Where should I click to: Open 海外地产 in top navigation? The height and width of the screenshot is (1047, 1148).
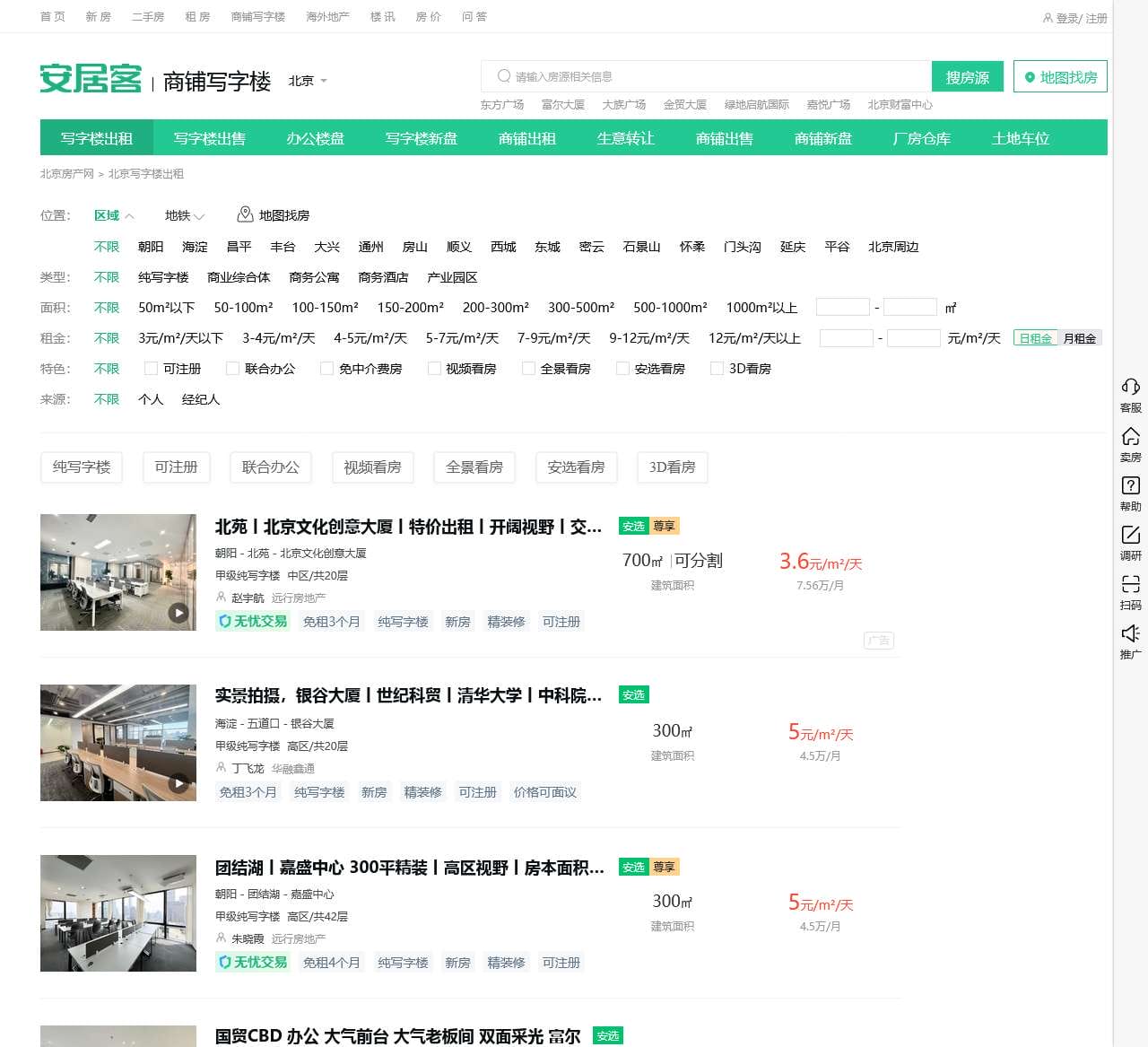[327, 16]
